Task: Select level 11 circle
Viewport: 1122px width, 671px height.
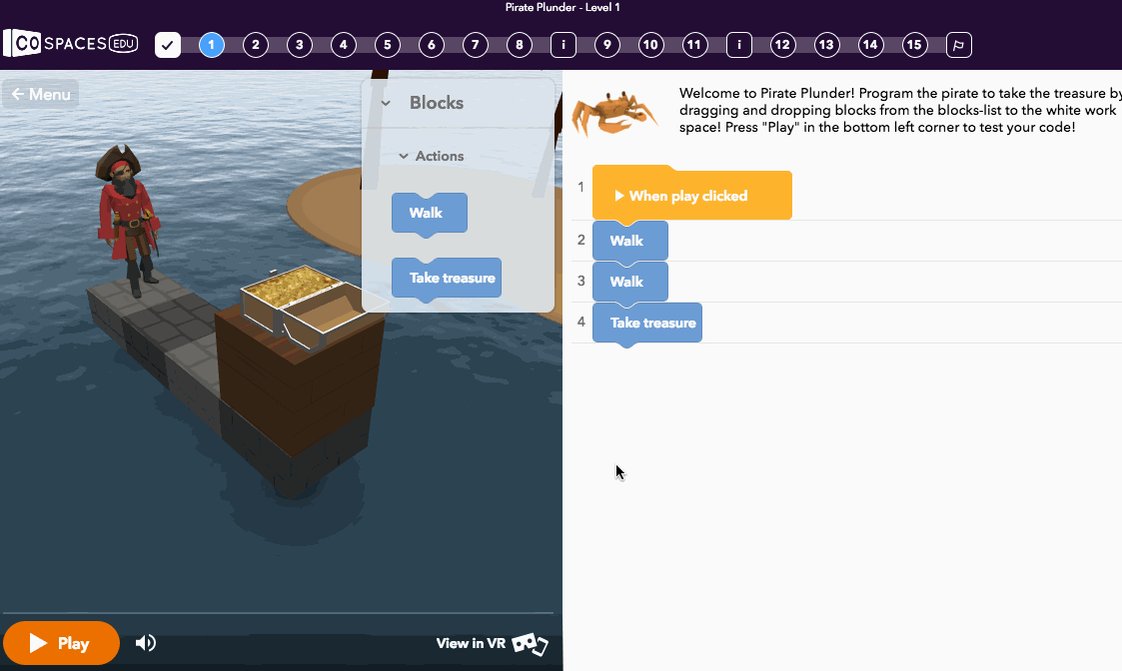Action: [695, 45]
